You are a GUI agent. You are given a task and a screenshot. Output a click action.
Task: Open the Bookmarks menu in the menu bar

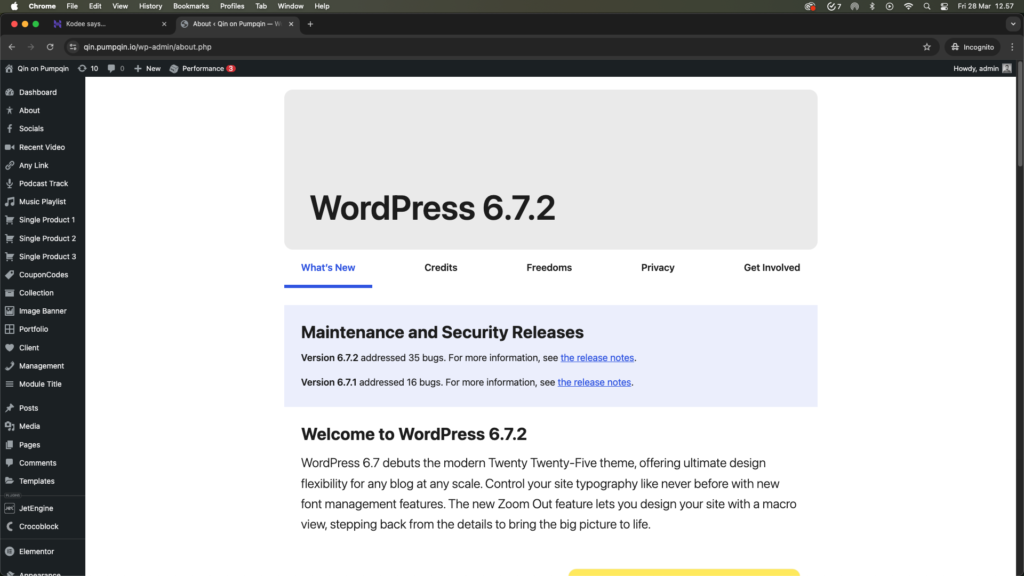(190, 6)
